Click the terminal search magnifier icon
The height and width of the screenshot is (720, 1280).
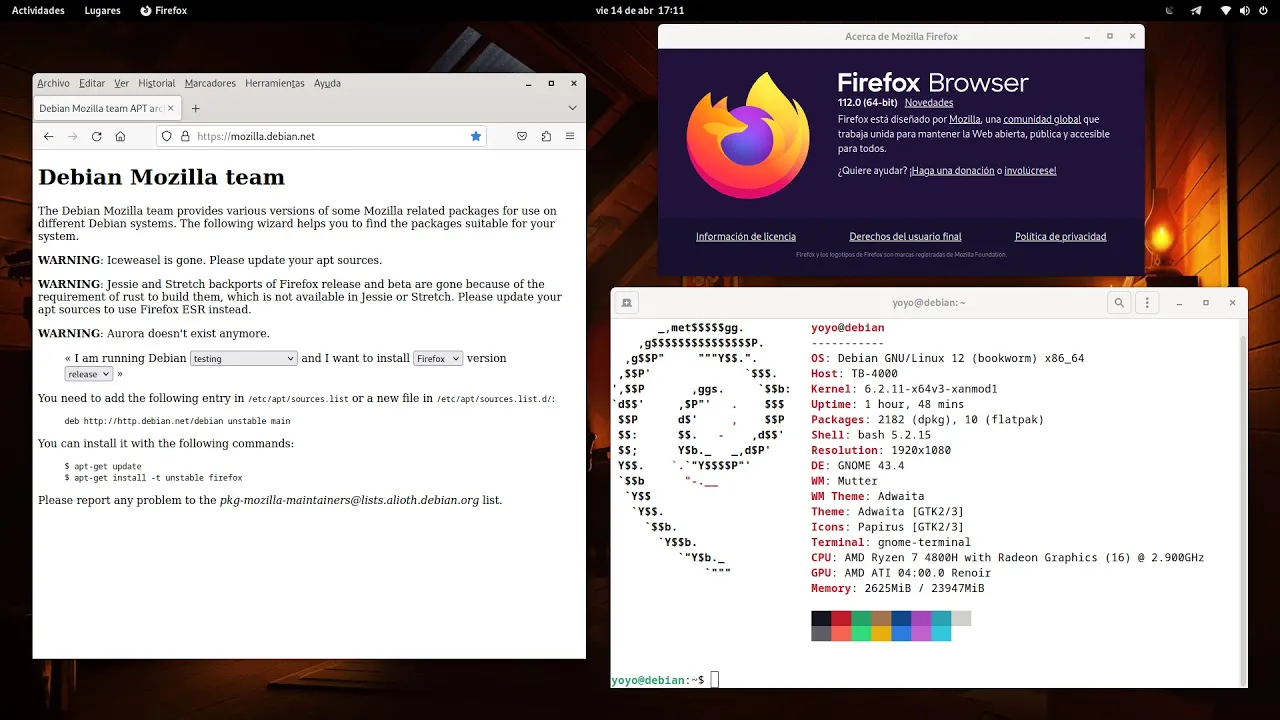point(1120,302)
